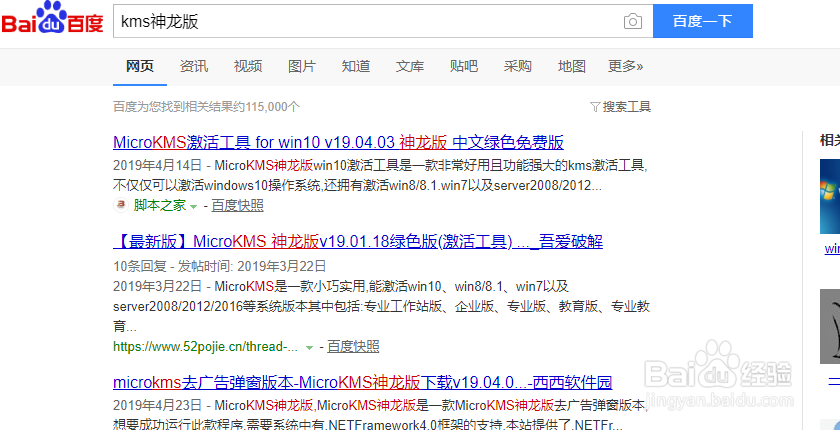Click the search input containing kms神龙版
Viewport: 840px width, 430px height.
pos(367,21)
